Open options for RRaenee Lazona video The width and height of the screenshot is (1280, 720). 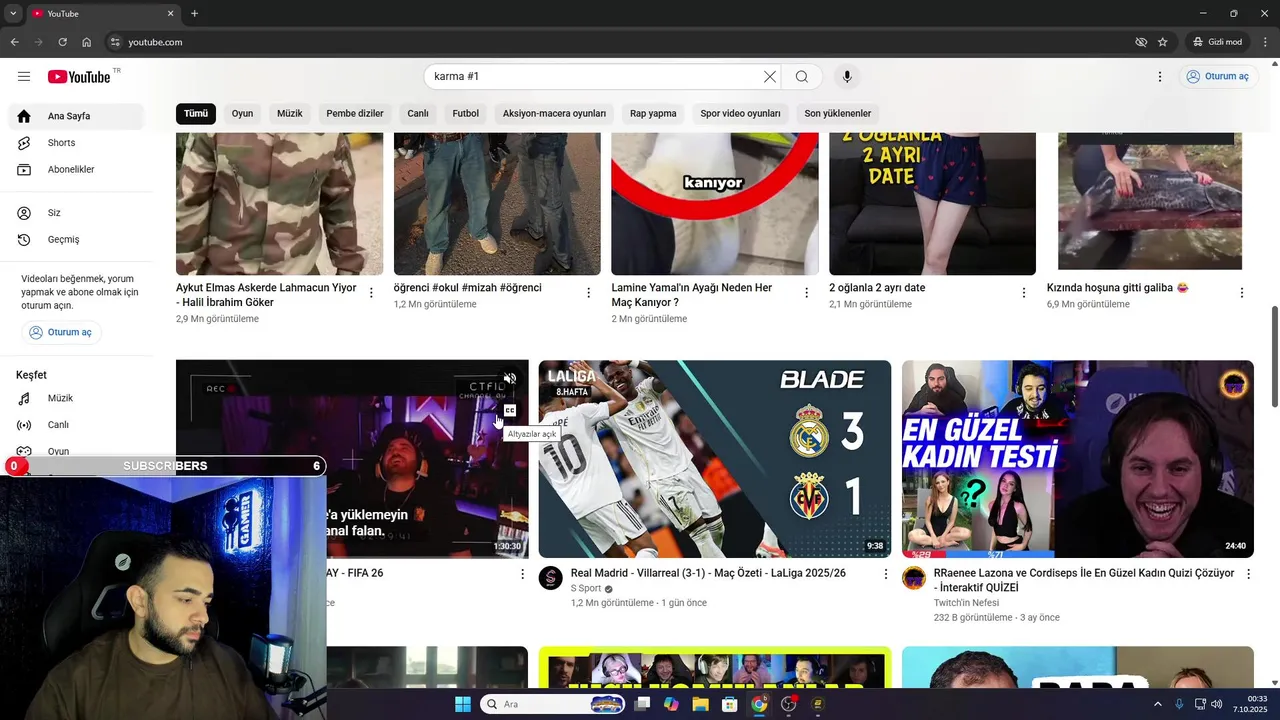1247,574
